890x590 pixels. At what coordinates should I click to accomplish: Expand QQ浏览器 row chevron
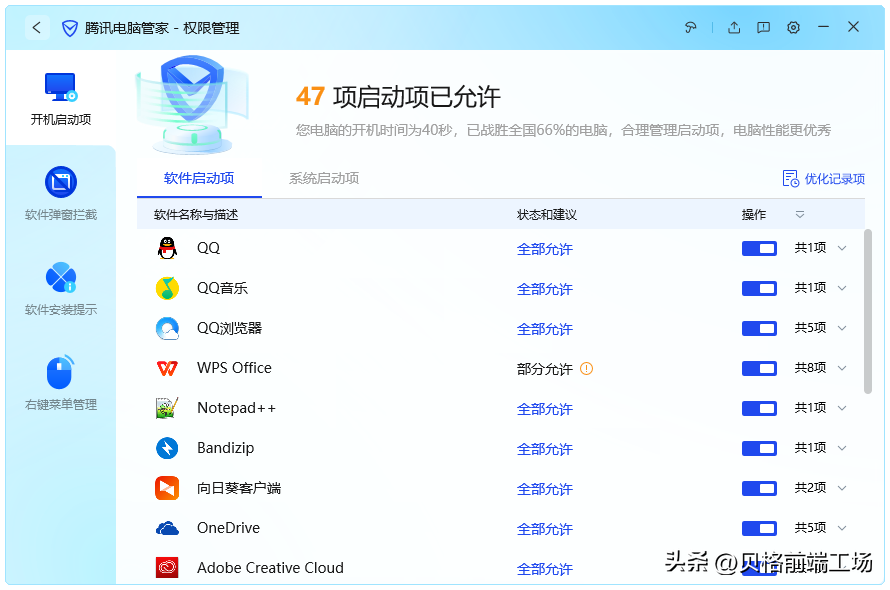(842, 328)
